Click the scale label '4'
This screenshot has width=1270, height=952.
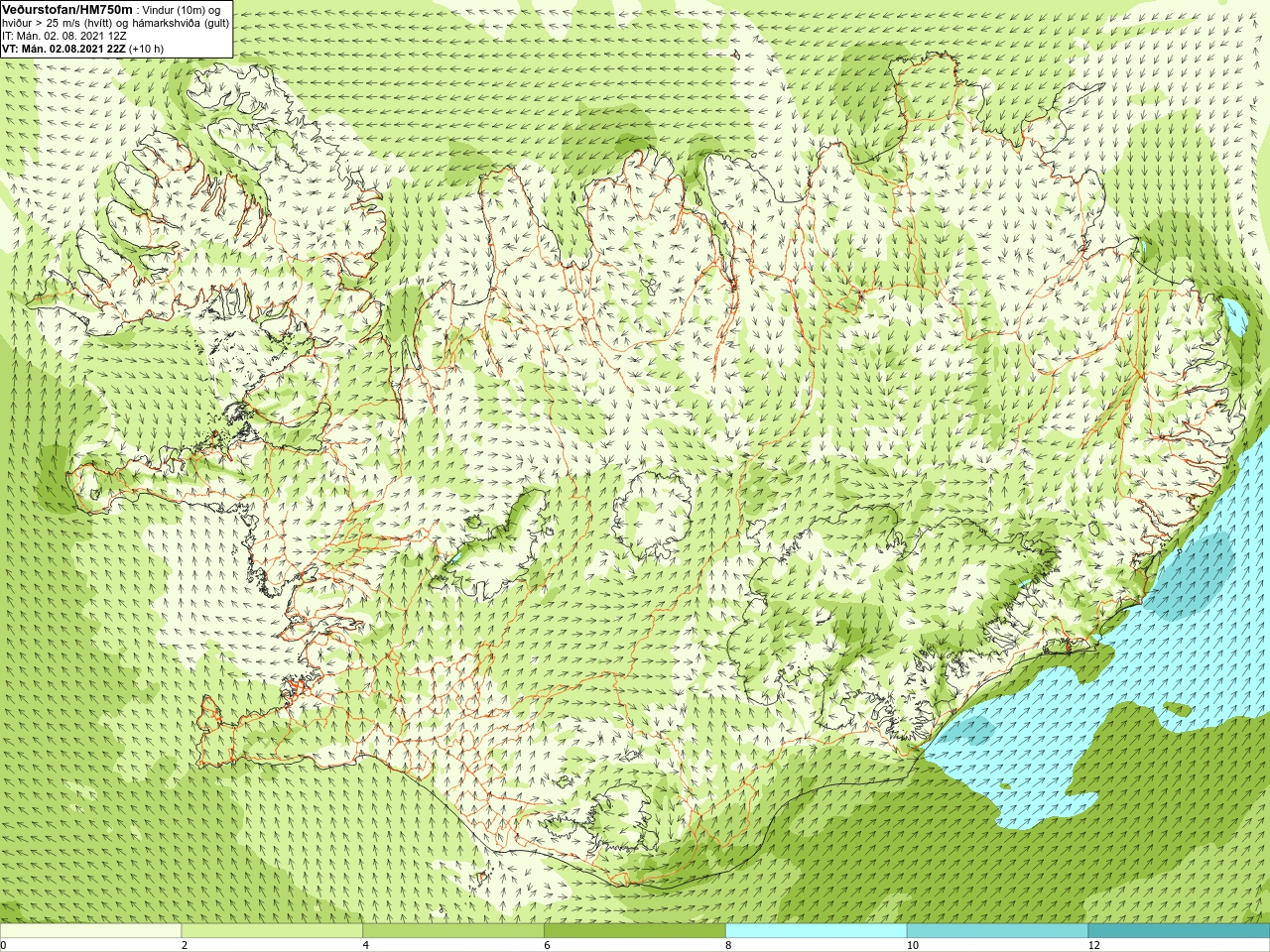coord(366,945)
